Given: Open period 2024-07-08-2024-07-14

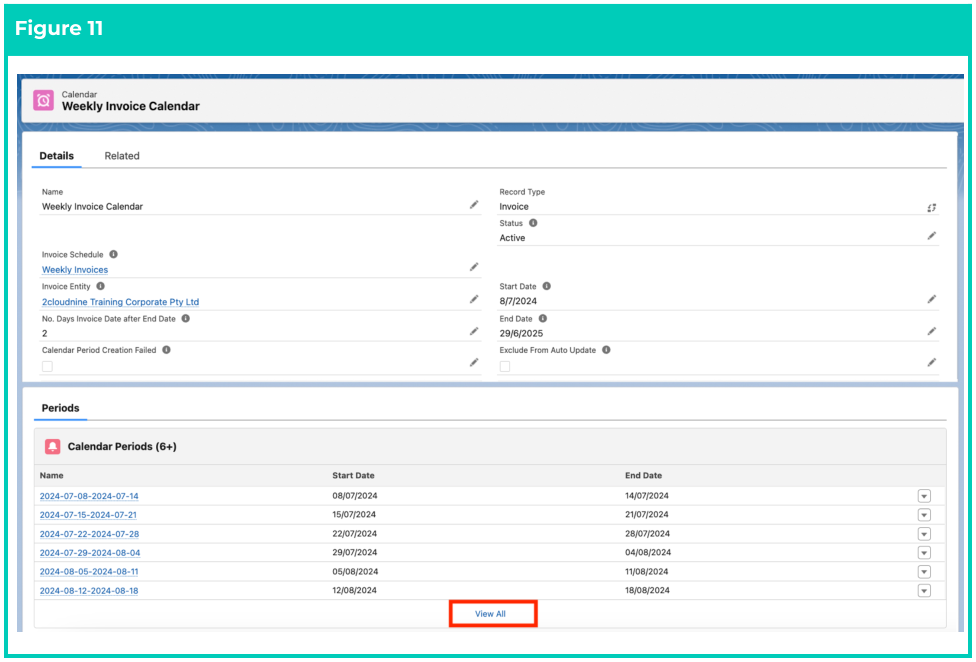Looking at the screenshot, I should (x=89, y=496).
